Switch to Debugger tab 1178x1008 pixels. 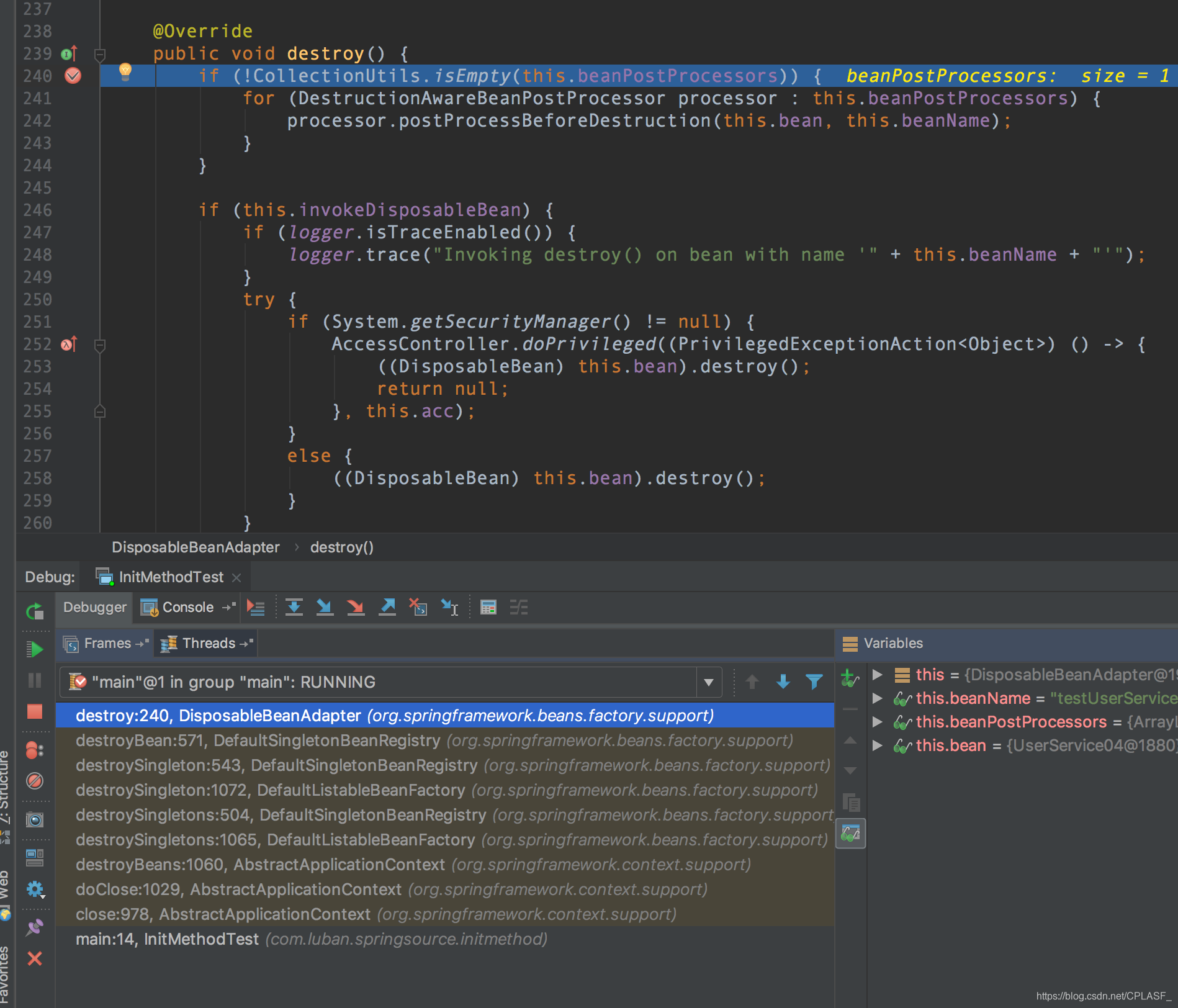coord(94,607)
